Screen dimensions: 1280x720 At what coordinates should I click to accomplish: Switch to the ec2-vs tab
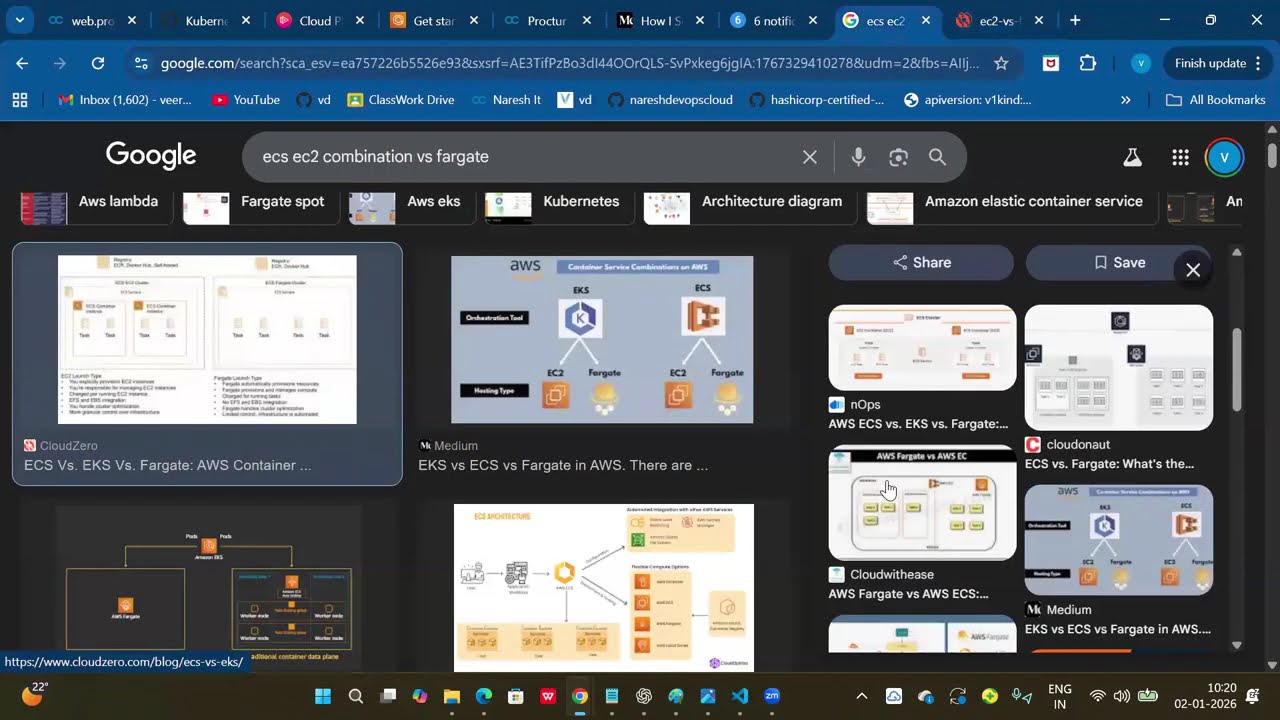(x=1001, y=20)
